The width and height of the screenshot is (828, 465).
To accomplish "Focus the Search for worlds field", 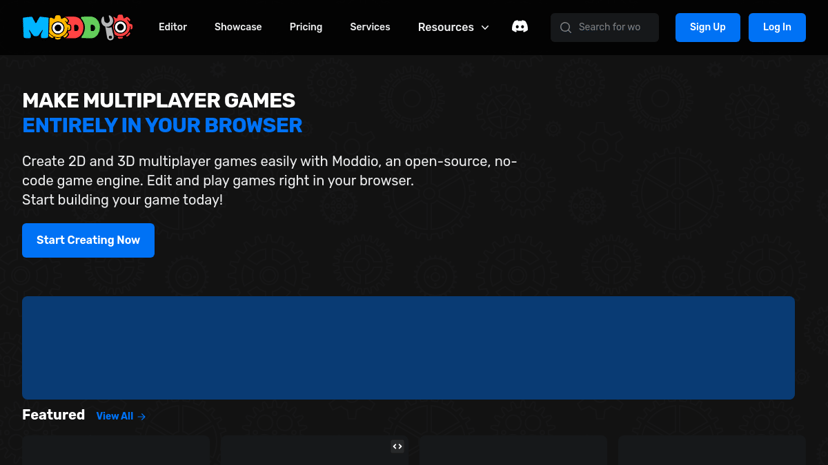I will [605, 27].
